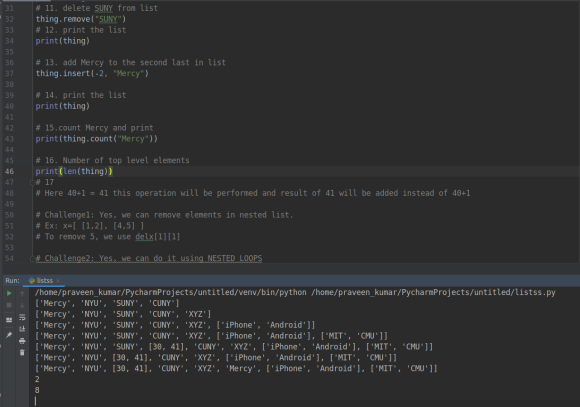
Task: Click the Run panel label
Action: tap(13, 280)
